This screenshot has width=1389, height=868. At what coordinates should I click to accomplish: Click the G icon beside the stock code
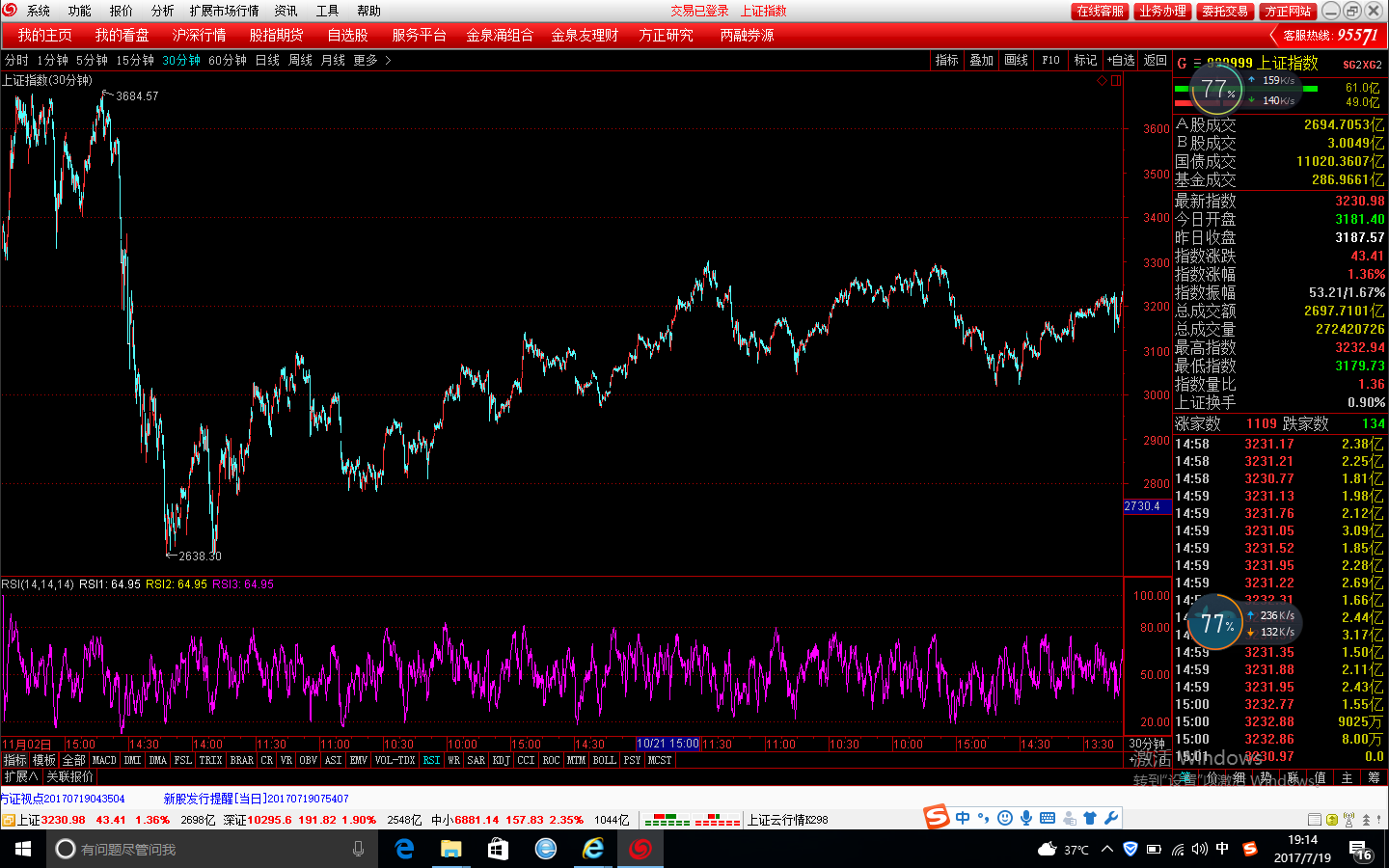point(1182,64)
